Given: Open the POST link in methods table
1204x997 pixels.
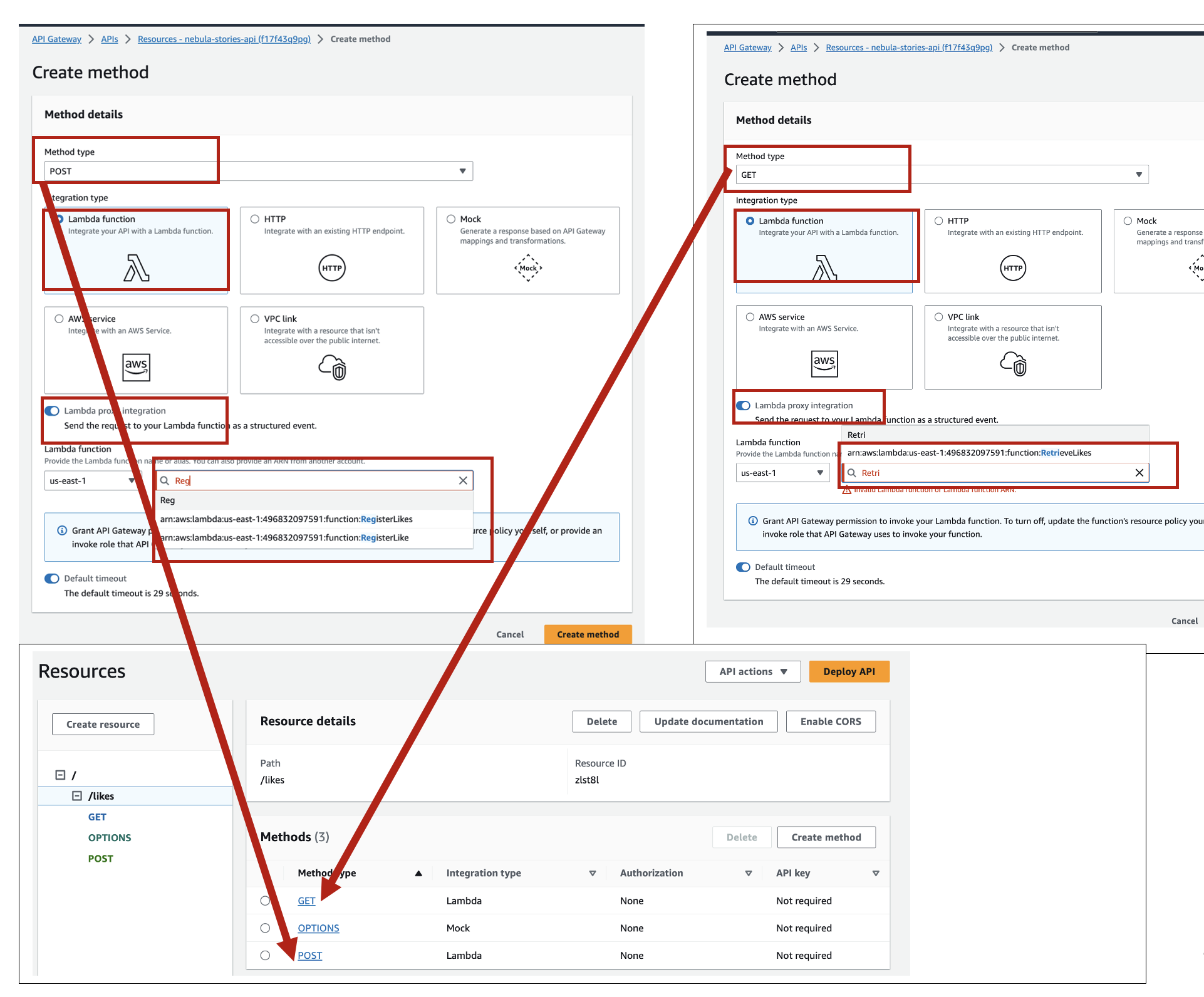Looking at the screenshot, I should (x=310, y=956).
